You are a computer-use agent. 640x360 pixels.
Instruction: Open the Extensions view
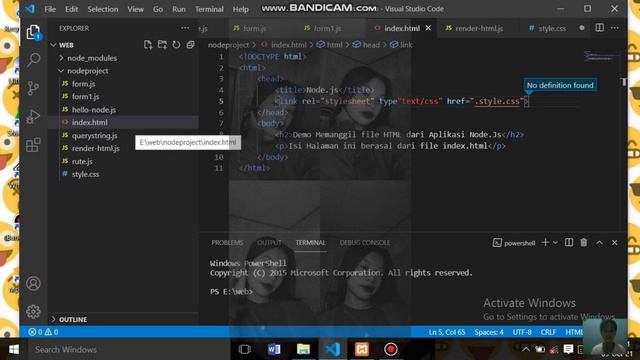coord(33,144)
